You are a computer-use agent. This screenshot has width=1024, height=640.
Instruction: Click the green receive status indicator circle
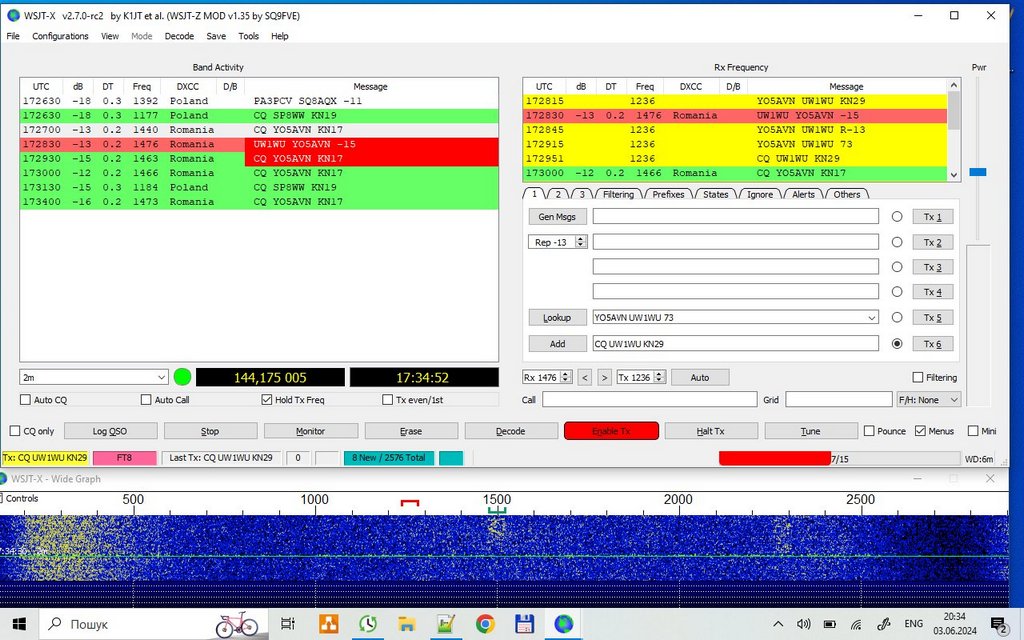183,377
